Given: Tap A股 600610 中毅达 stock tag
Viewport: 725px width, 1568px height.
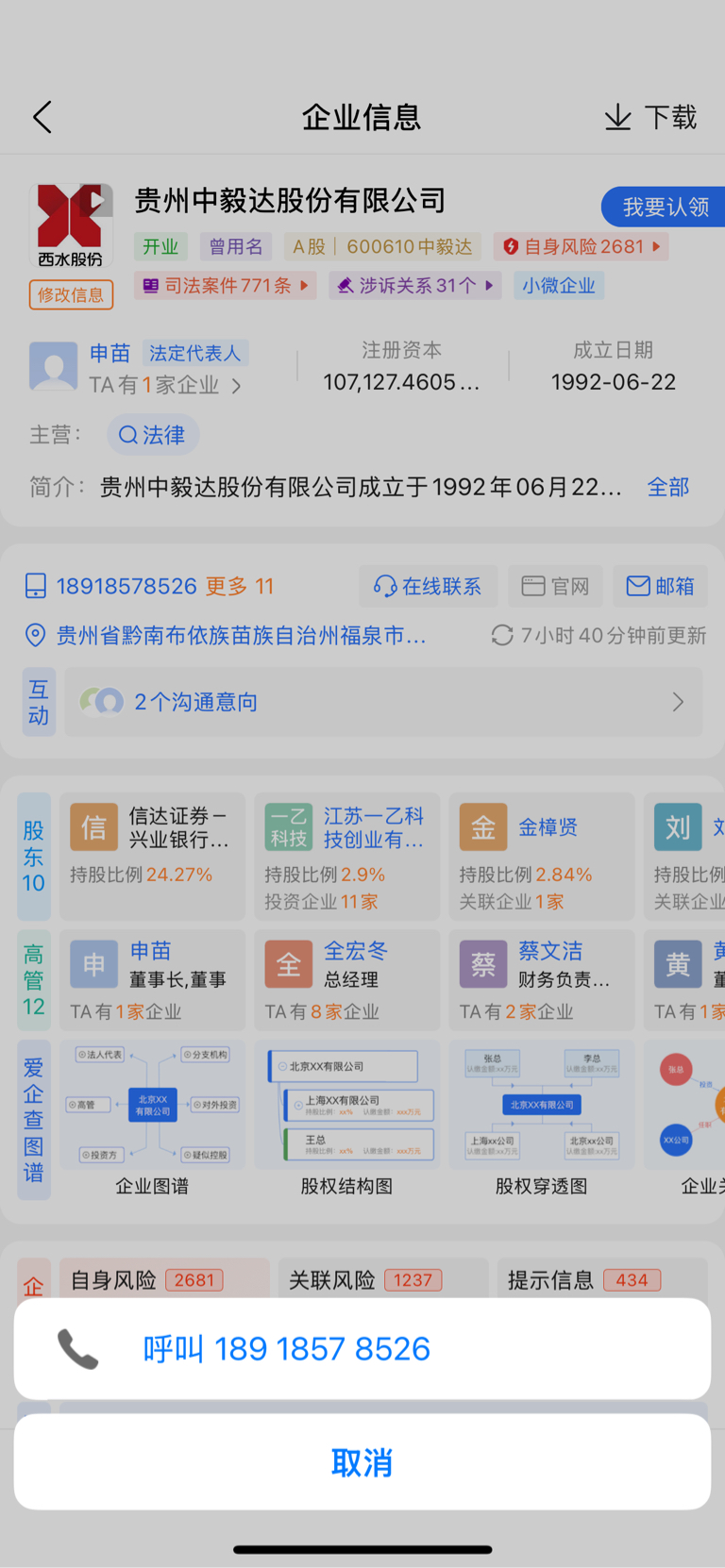Looking at the screenshot, I should [382, 246].
